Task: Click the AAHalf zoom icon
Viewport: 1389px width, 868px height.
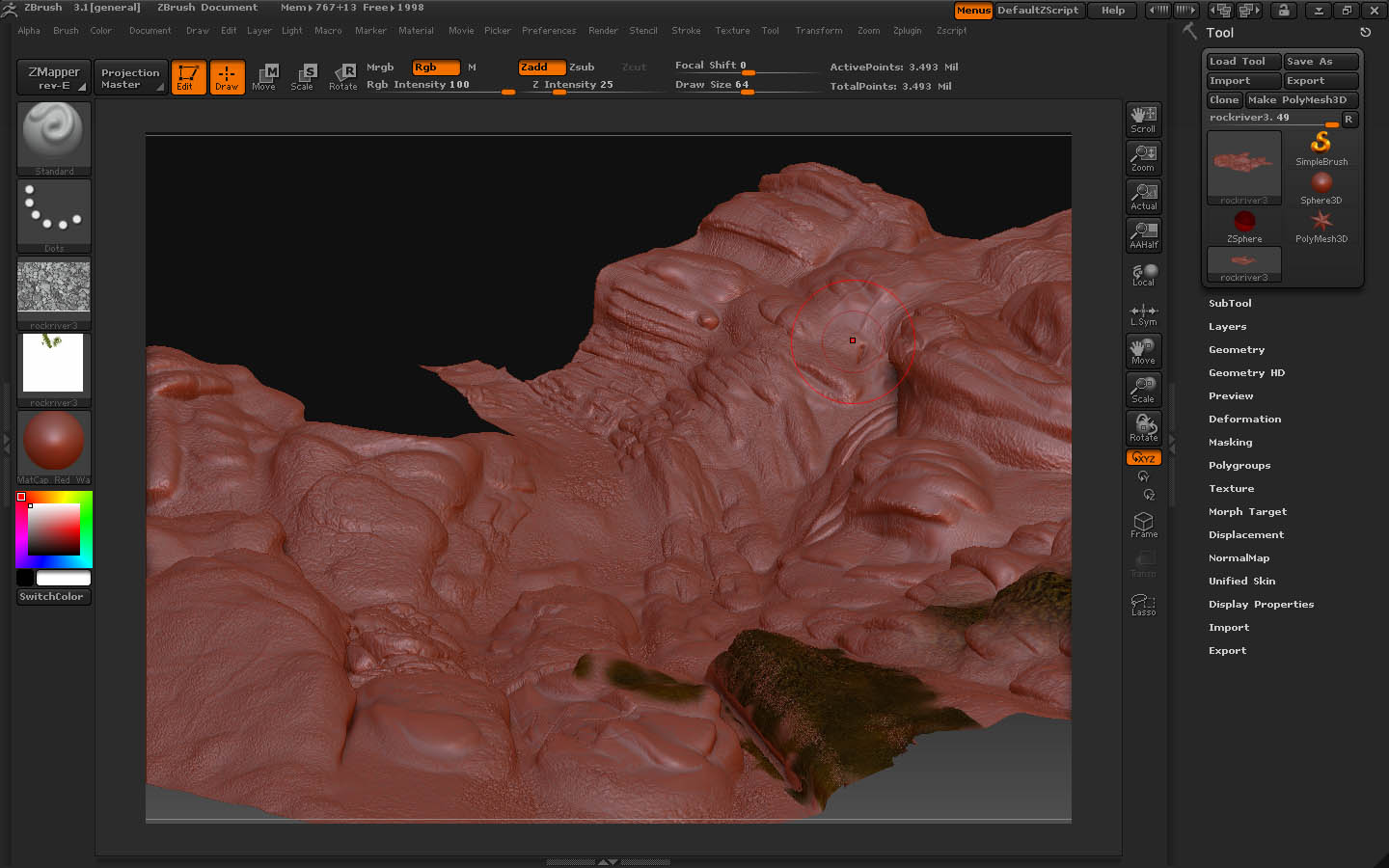Action: (1143, 235)
